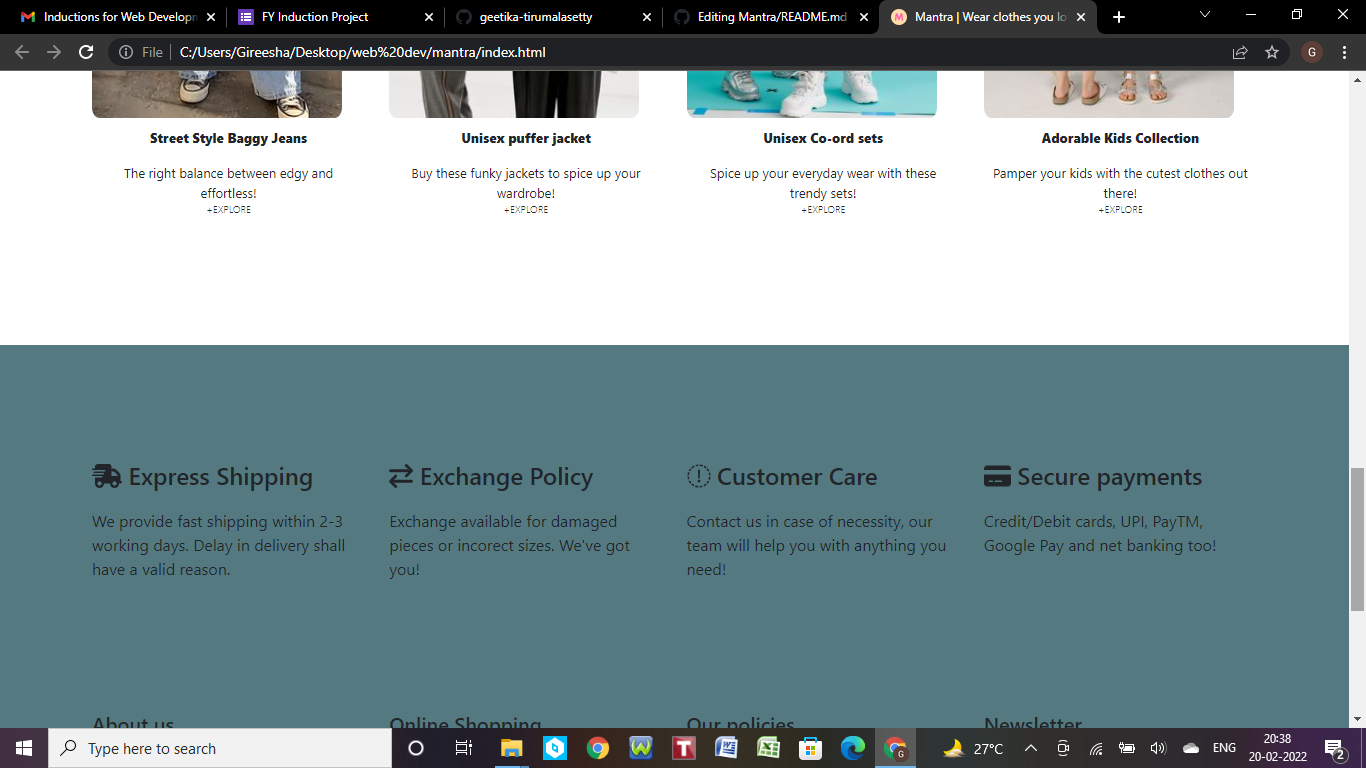This screenshot has width=1366, height=768.
Task: Launch Visual Studio Code from the taskbar
Action: (x=554, y=748)
